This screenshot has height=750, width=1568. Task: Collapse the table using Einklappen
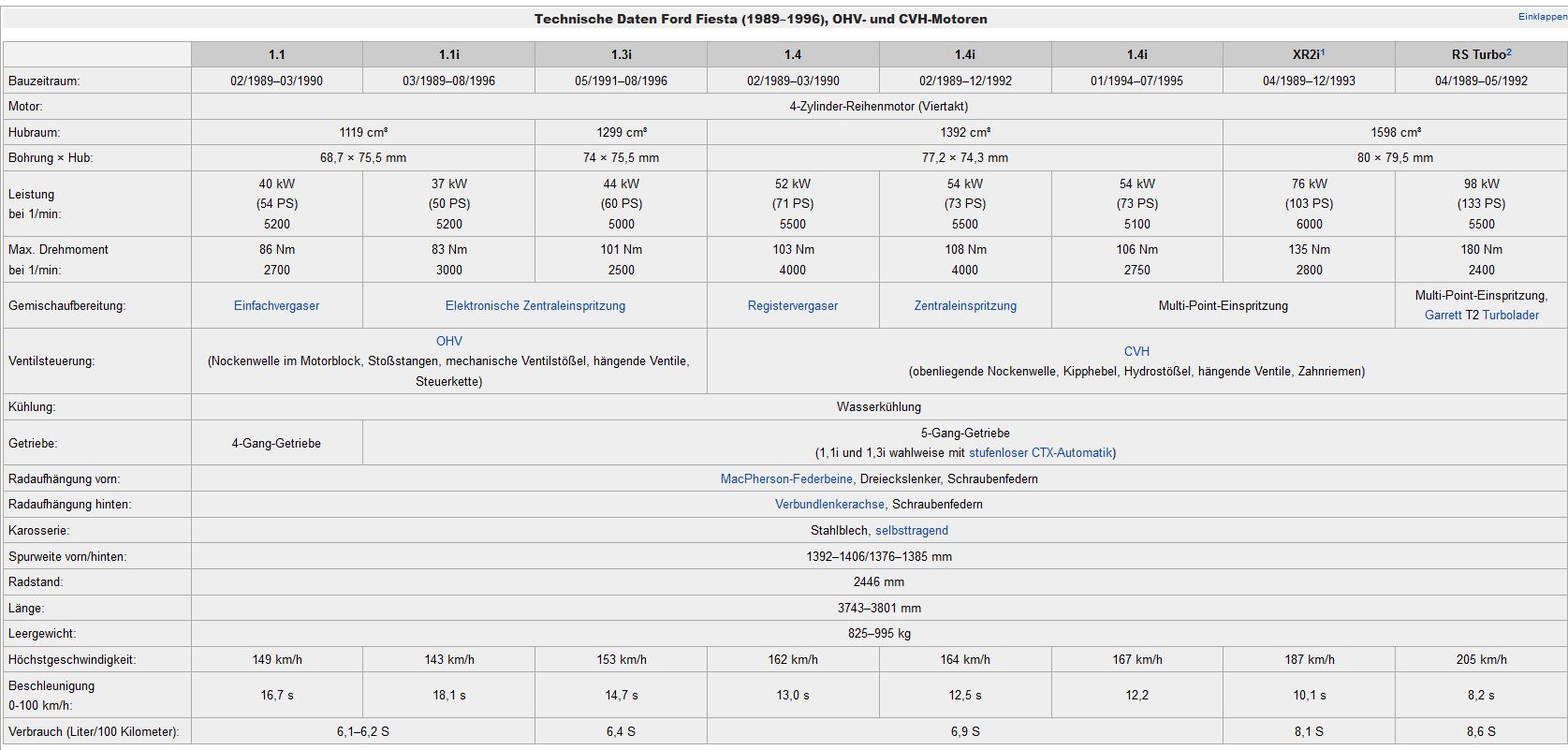tap(1542, 17)
